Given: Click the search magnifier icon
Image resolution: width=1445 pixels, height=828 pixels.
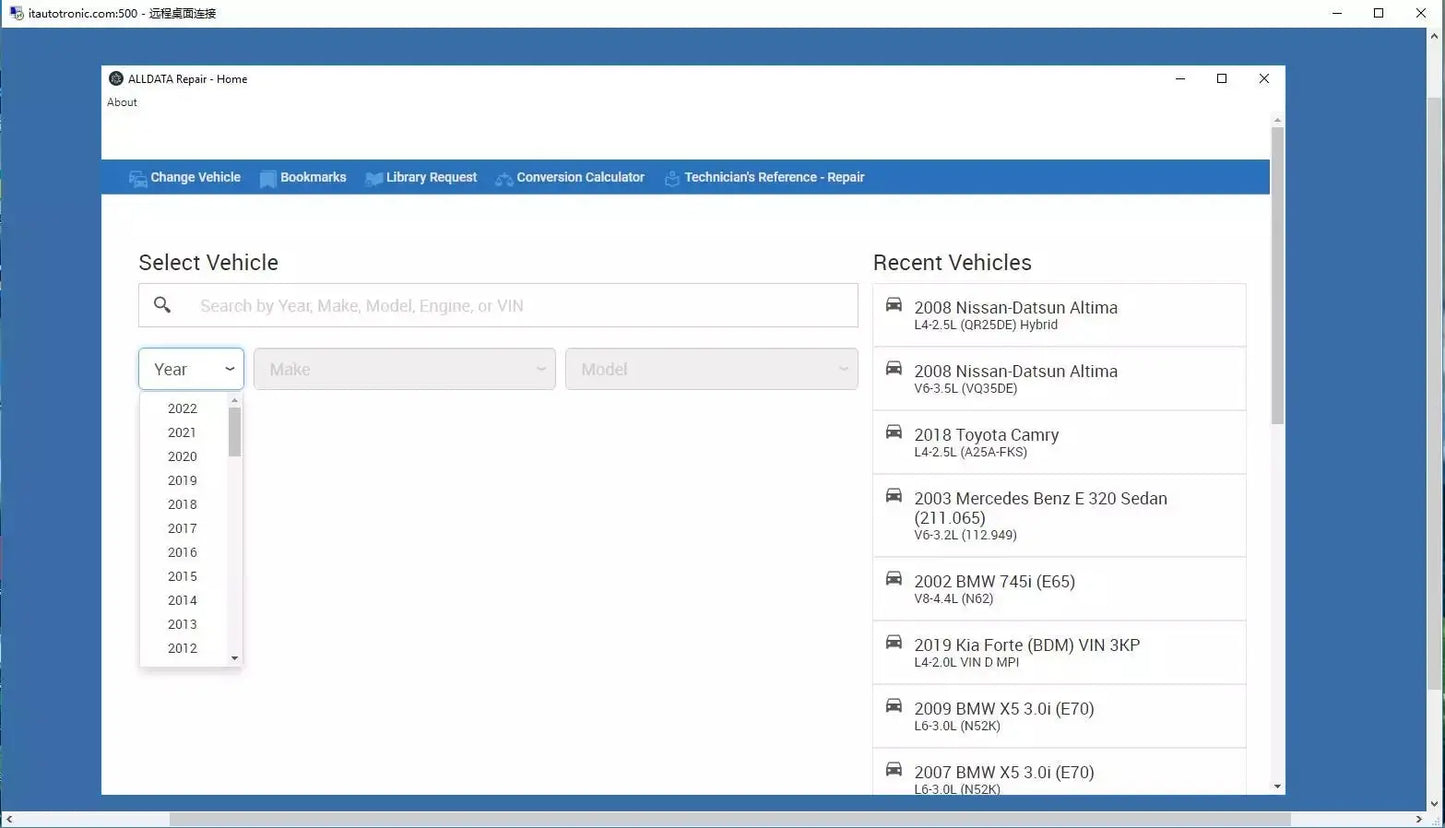Looking at the screenshot, I should [x=162, y=304].
